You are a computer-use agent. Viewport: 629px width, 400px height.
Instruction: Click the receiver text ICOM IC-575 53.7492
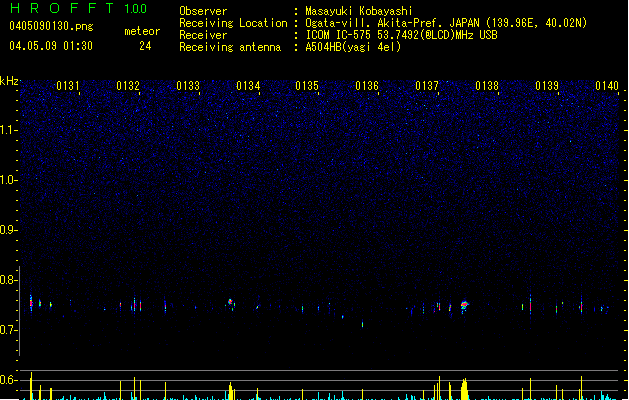click(401, 35)
